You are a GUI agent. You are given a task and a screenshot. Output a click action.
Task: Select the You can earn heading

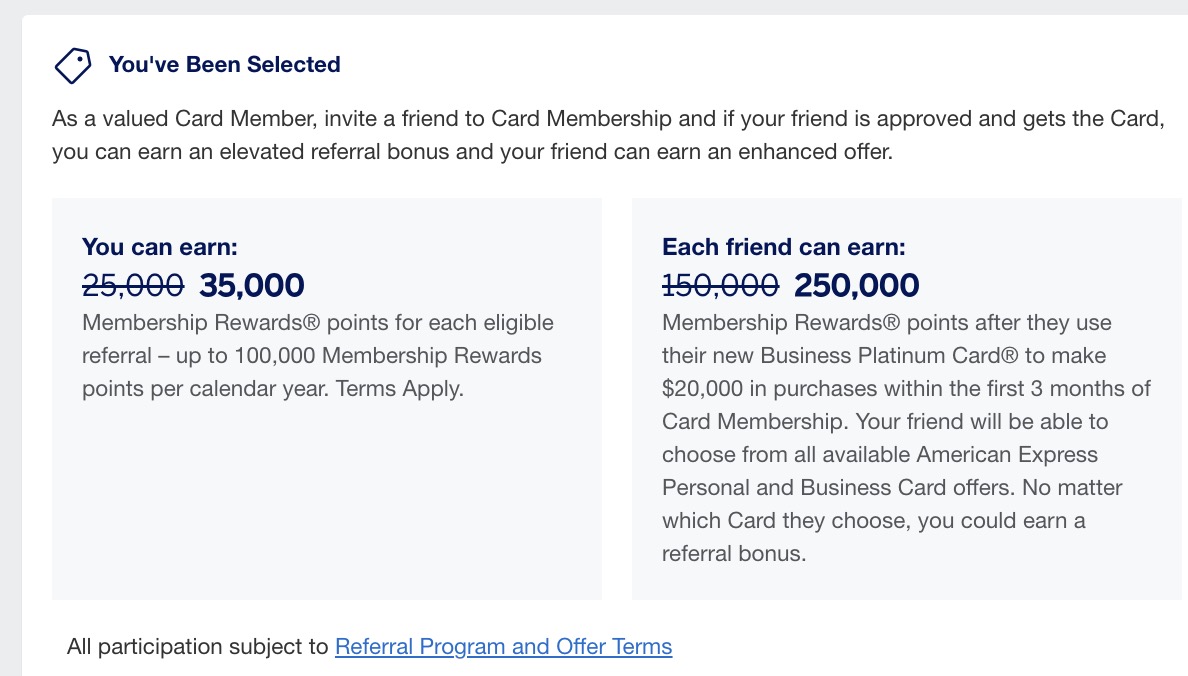tap(159, 247)
